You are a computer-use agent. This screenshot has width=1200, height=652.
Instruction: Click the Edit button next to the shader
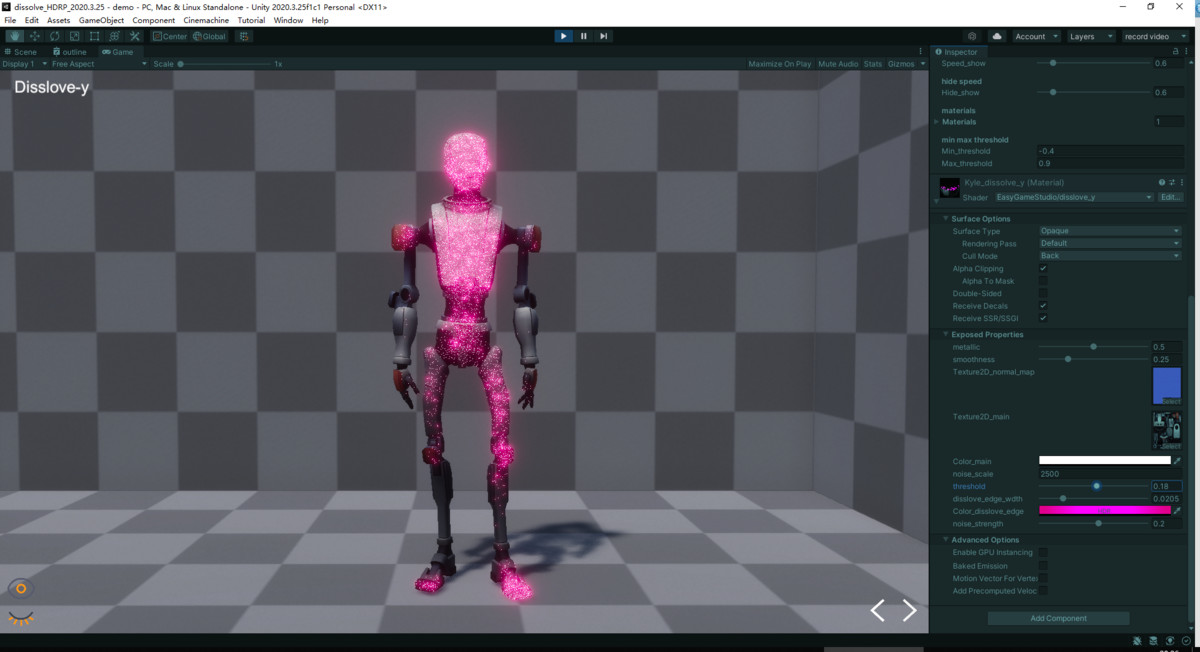tap(1169, 197)
